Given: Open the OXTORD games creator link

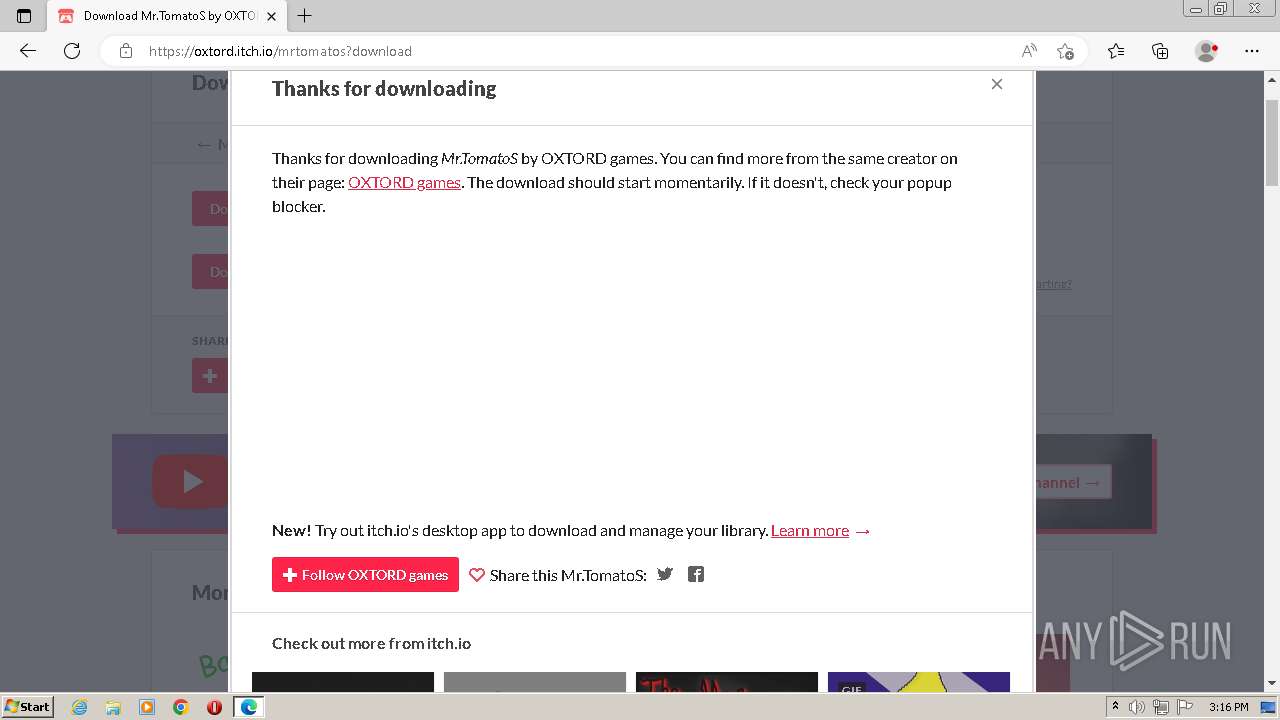Looking at the screenshot, I should pos(404,182).
